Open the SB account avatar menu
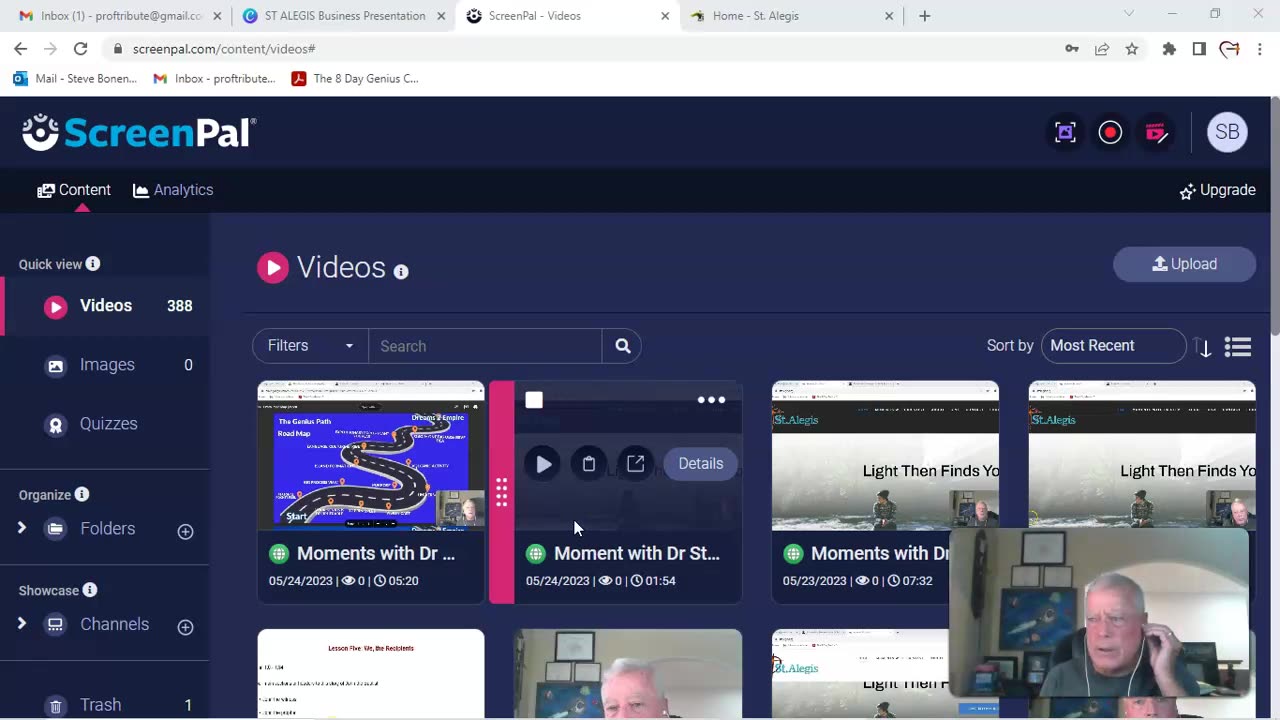Image resolution: width=1280 pixels, height=720 pixels. pyautogui.click(x=1227, y=132)
